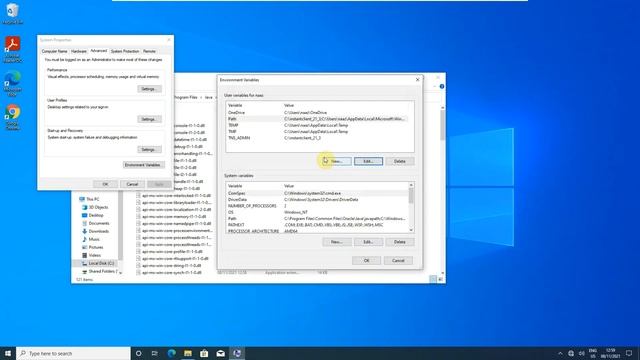This screenshot has width=640, height=360.
Task: Click system variables list scrollbar down arrow
Action: point(411,230)
